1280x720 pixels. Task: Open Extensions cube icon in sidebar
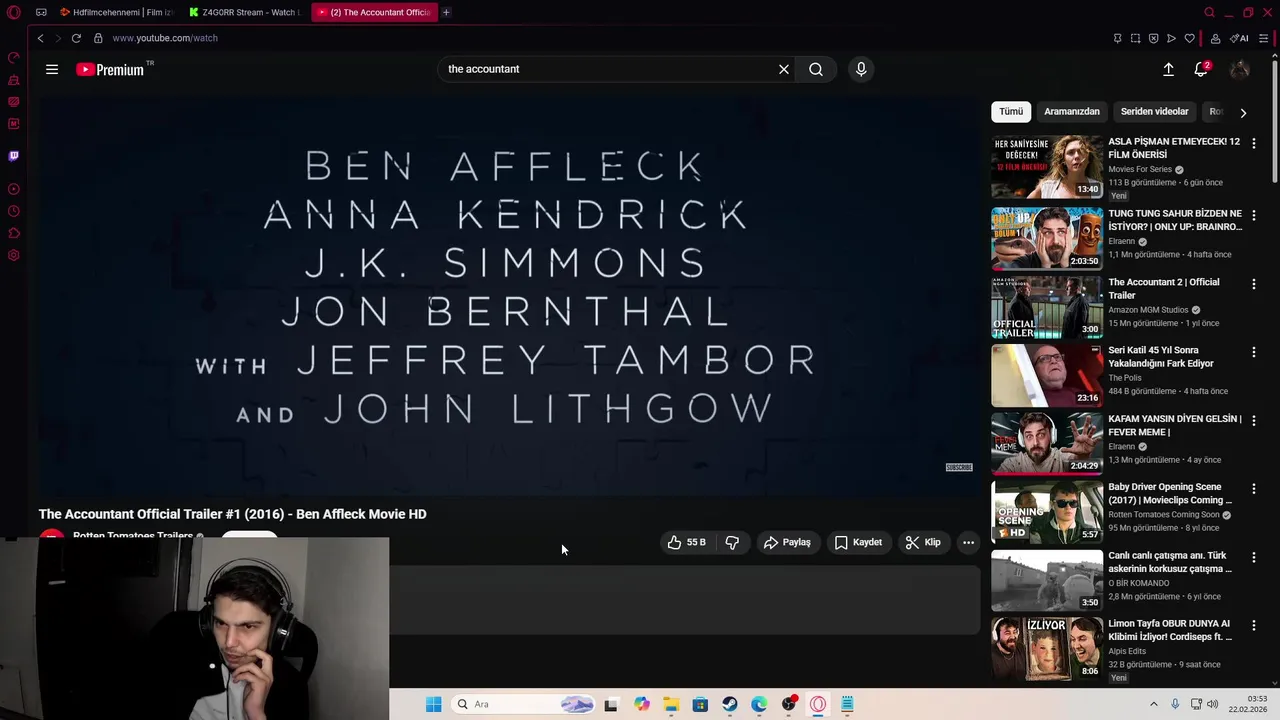pos(14,233)
